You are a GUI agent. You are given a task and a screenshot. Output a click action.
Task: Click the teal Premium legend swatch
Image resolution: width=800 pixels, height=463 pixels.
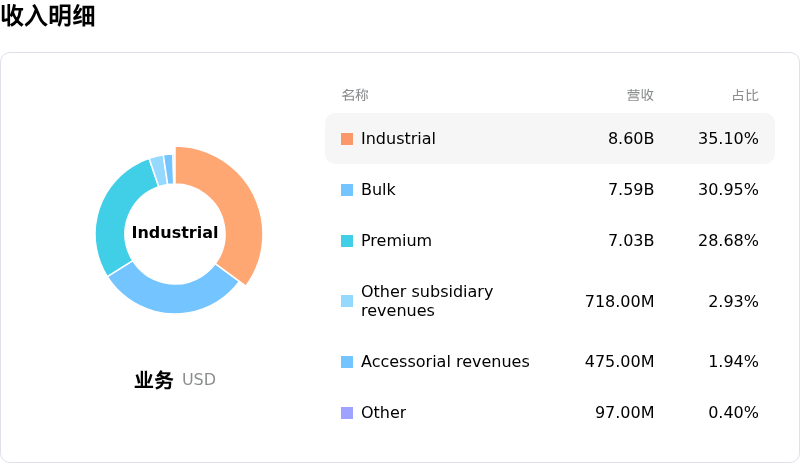tap(347, 241)
